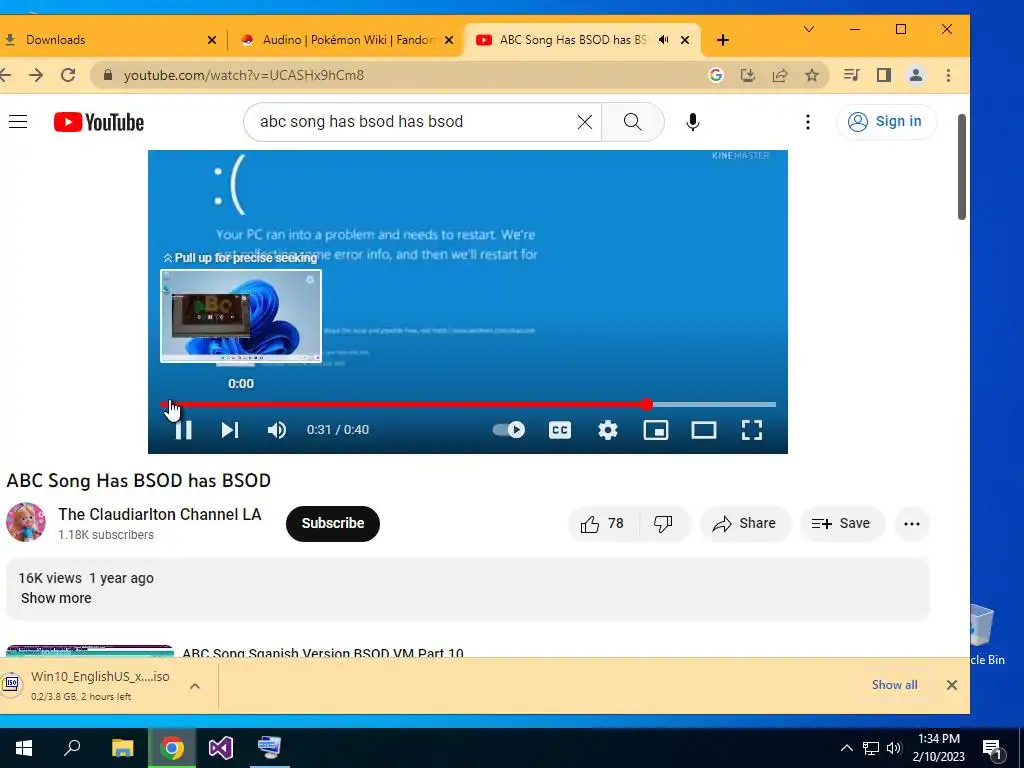Viewport: 1024px width, 768px height.
Task: Skip to next video
Action: 229,430
